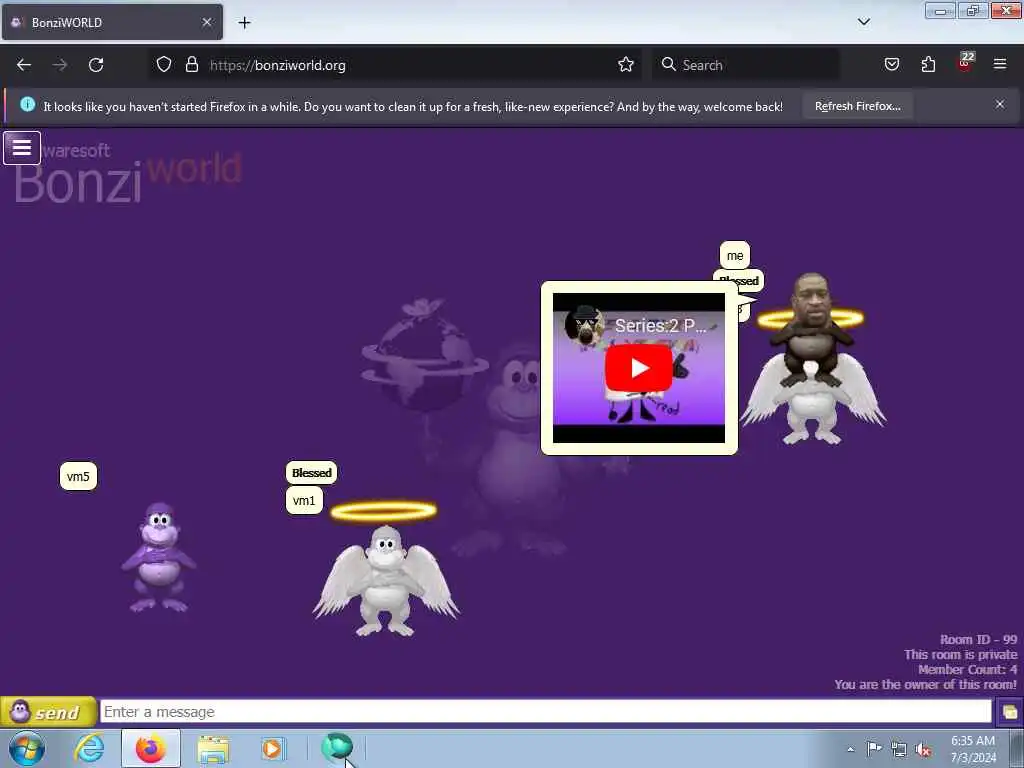1024x768 pixels.
Task: Send the message with the send button
Action: point(48,712)
